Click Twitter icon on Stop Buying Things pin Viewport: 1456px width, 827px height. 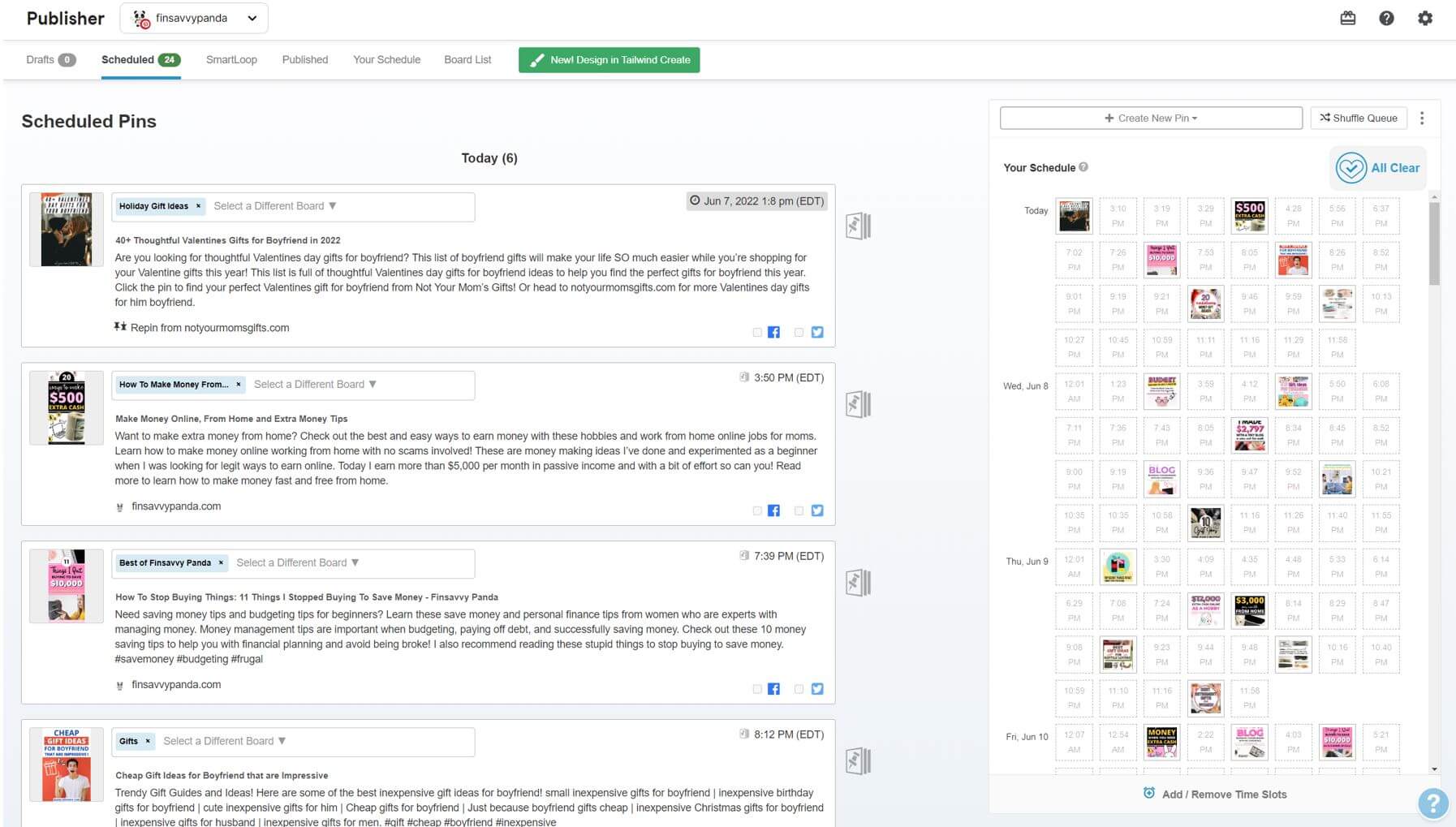click(817, 689)
